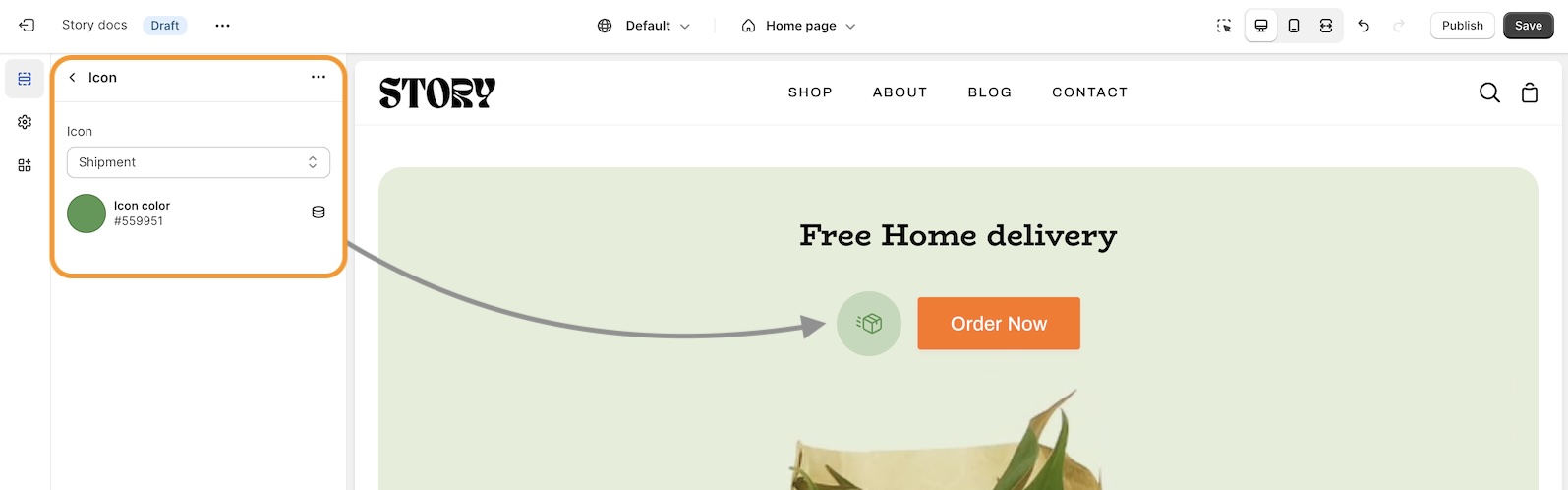Image resolution: width=1568 pixels, height=490 pixels.
Task: Open the green icon color swatch
Action: (x=87, y=214)
